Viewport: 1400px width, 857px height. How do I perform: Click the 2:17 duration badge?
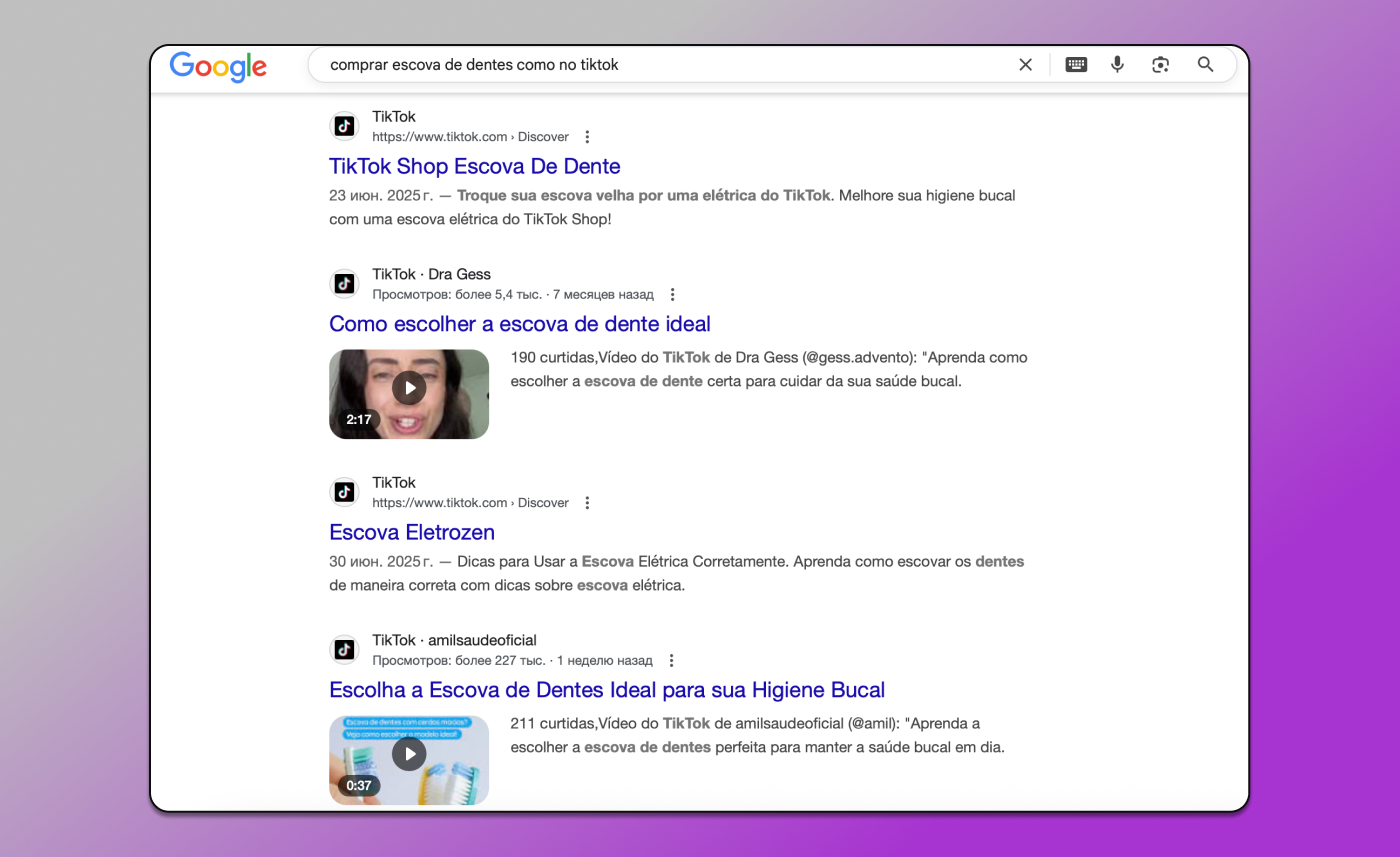point(359,420)
